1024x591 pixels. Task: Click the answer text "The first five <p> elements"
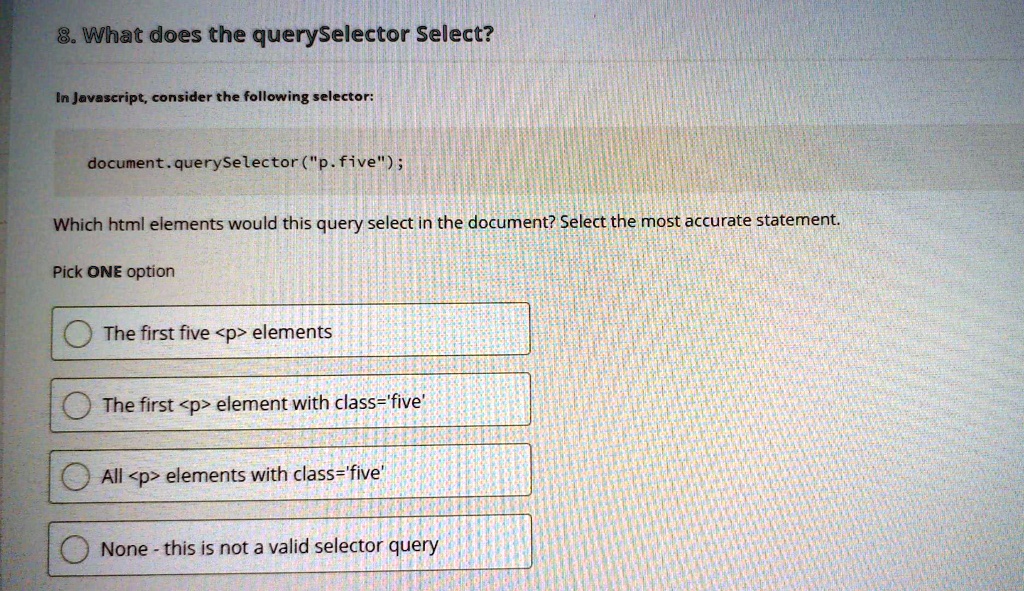click(x=217, y=332)
